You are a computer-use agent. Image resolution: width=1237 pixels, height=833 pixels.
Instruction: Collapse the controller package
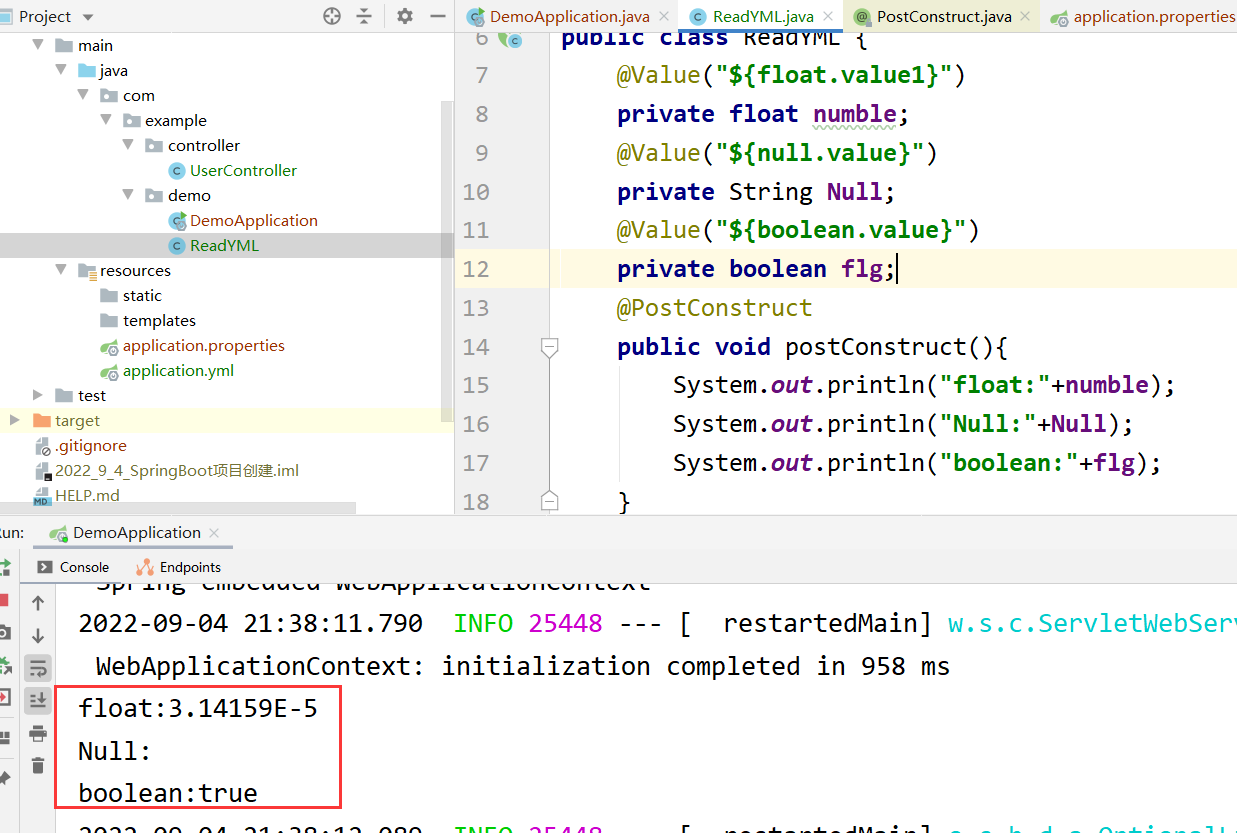(128, 145)
